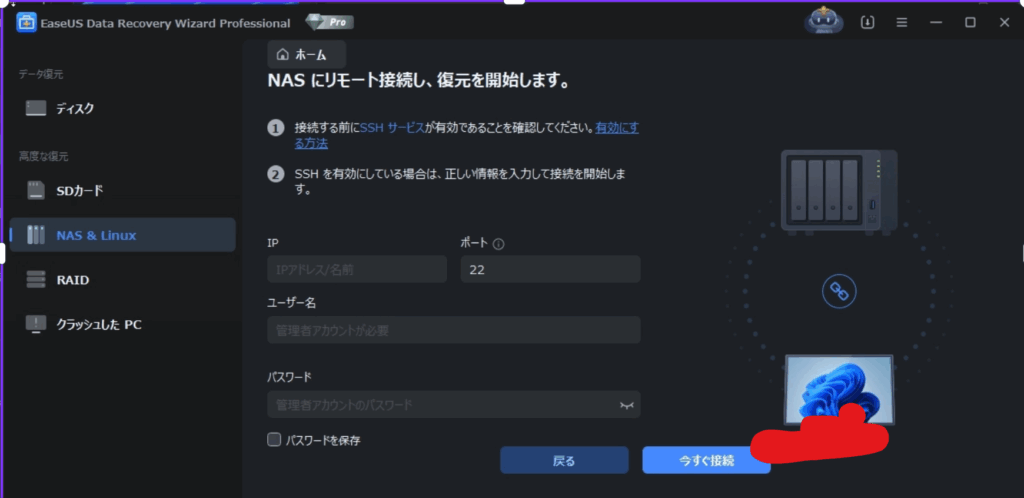Select NAS & Linux in the sidebar
This screenshot has height=498, width=1024.
(x=123, y=235)
